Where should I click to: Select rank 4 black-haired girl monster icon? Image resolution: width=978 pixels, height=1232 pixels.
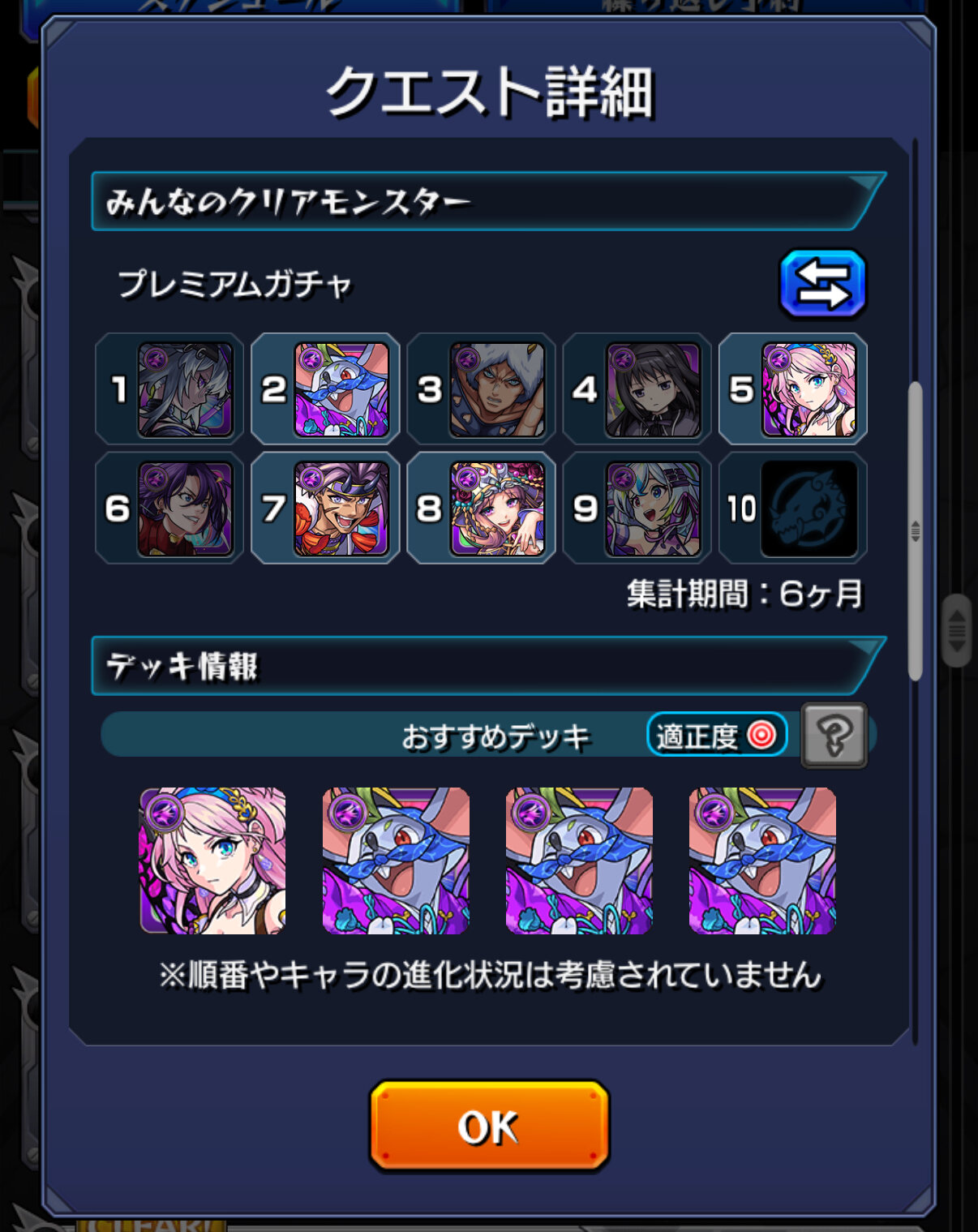tap(653, 389)
